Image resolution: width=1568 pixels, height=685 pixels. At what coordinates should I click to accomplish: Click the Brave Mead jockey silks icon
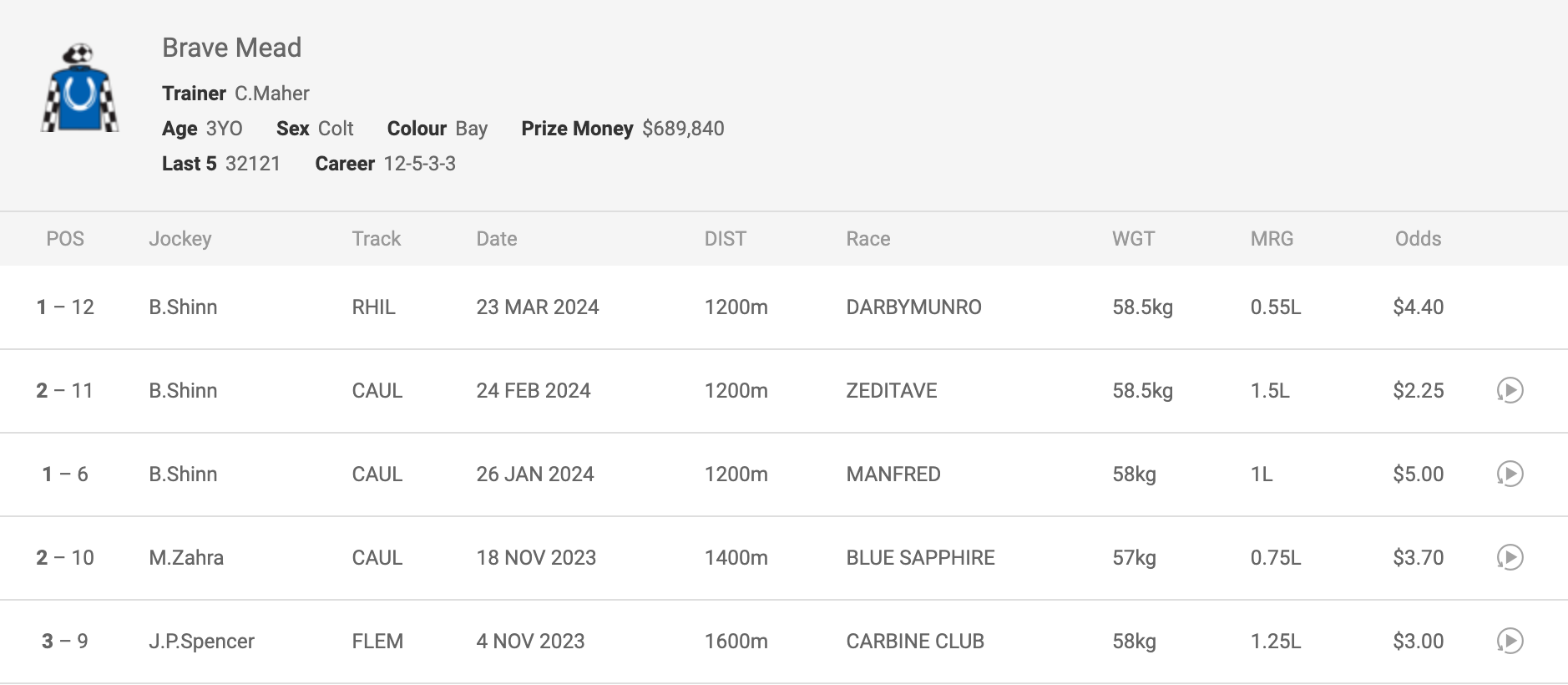(79, 88)
